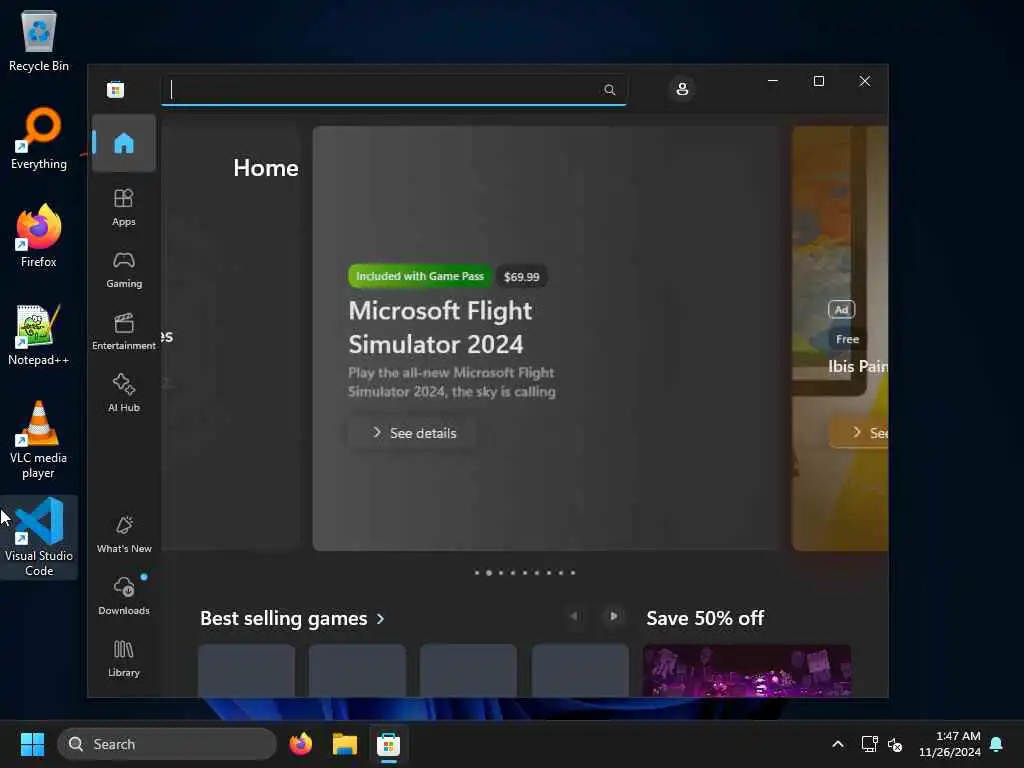
Task: Open the user account profile icon
Action: click(682, 89)
